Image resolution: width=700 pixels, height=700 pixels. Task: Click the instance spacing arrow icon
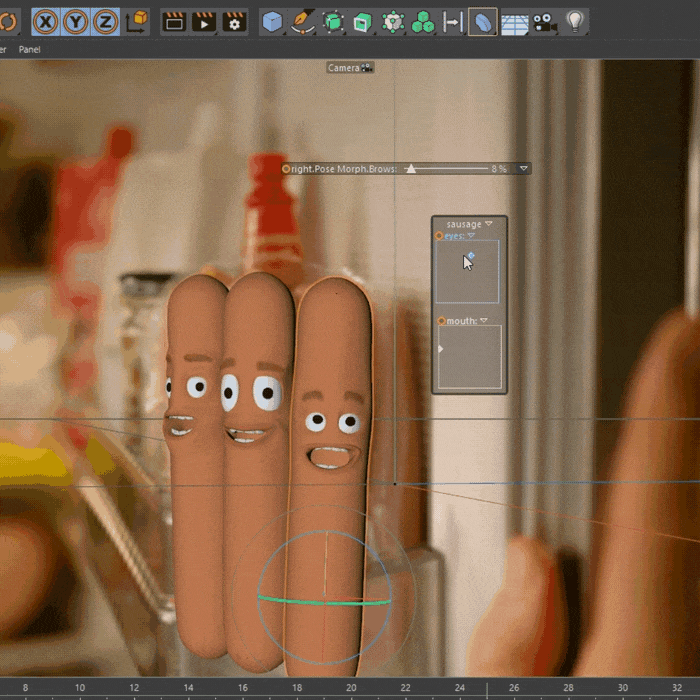click(x=452, y=21)
